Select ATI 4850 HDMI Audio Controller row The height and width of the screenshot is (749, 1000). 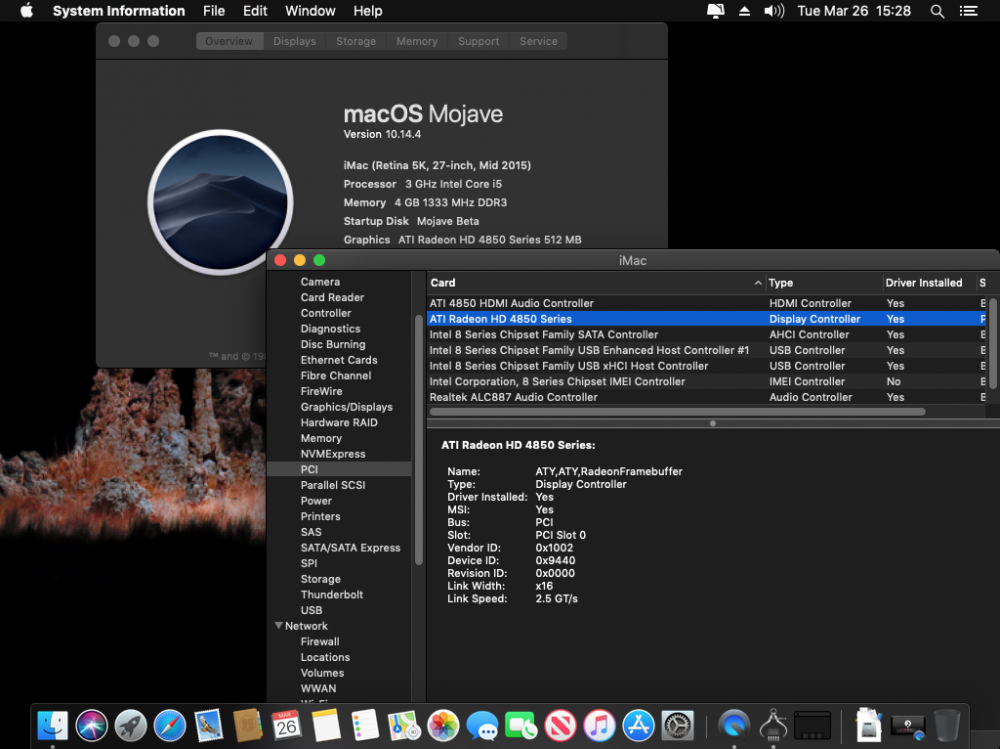[x=707, y=303]
